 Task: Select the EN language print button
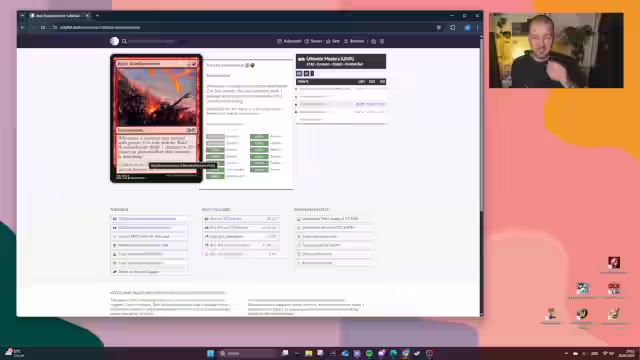[x=299, y=73]
